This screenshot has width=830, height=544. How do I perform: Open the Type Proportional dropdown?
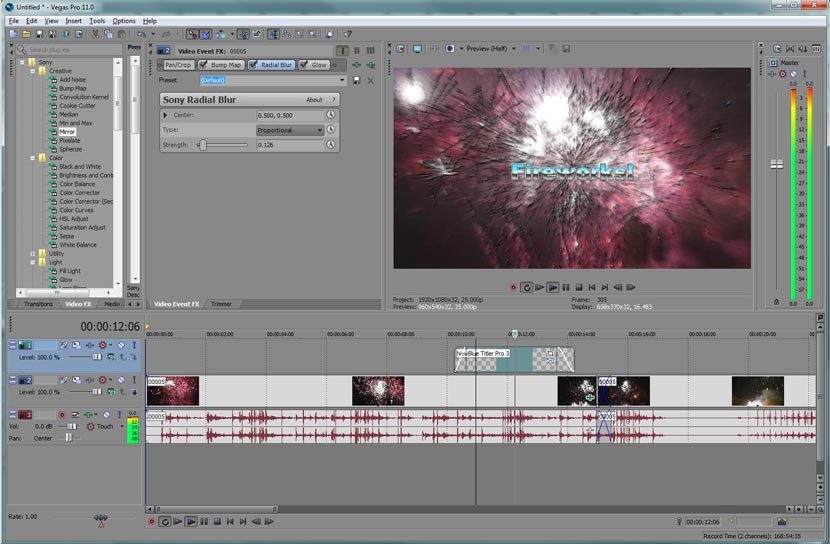coord(290,130)
